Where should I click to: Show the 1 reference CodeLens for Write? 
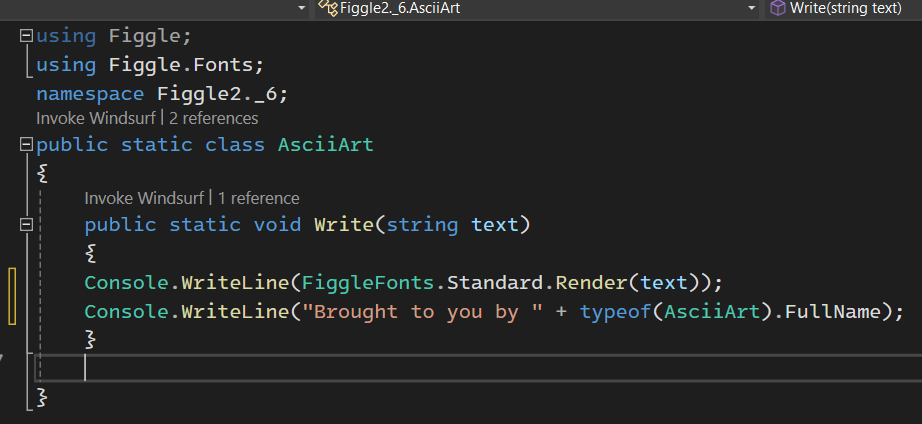[x=258, y=198]
